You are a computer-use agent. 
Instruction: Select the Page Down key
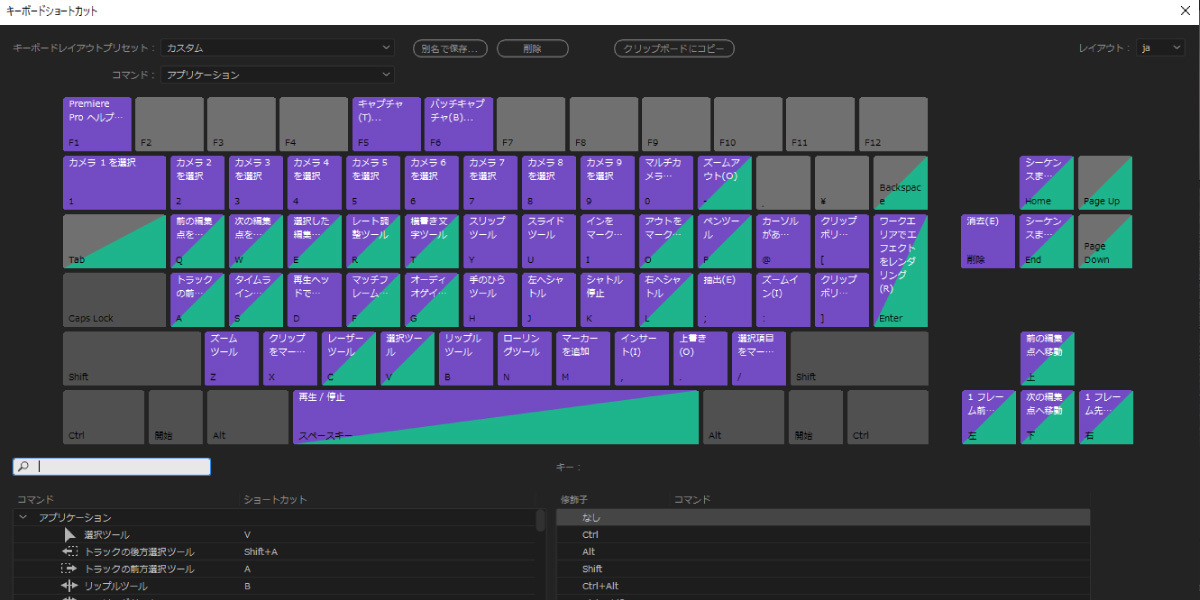1106,240
